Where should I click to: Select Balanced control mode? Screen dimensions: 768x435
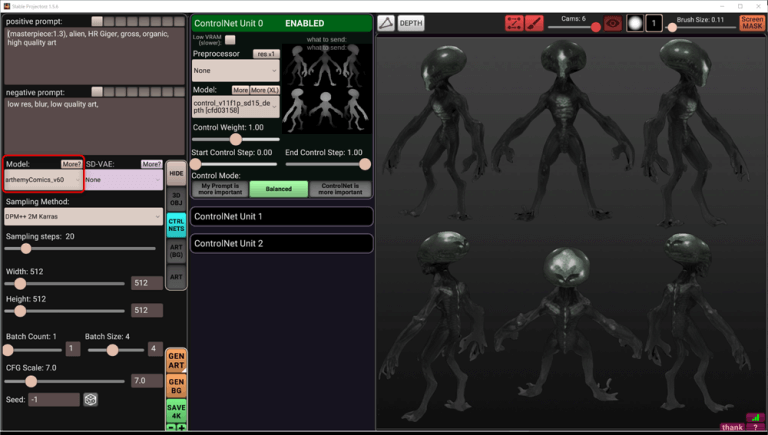279,189
